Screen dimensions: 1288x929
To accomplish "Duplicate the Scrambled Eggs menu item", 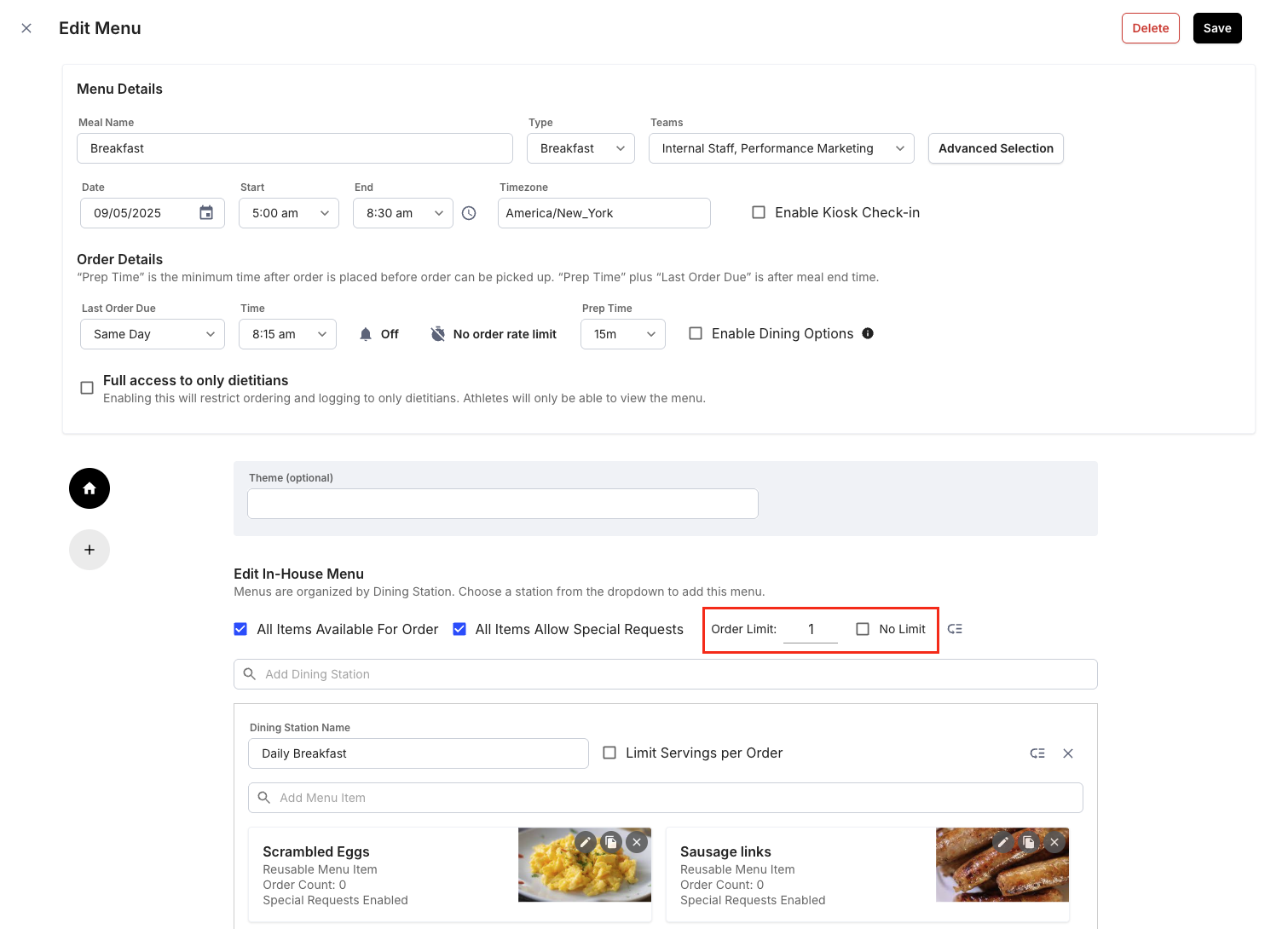I will coord(611,842).
